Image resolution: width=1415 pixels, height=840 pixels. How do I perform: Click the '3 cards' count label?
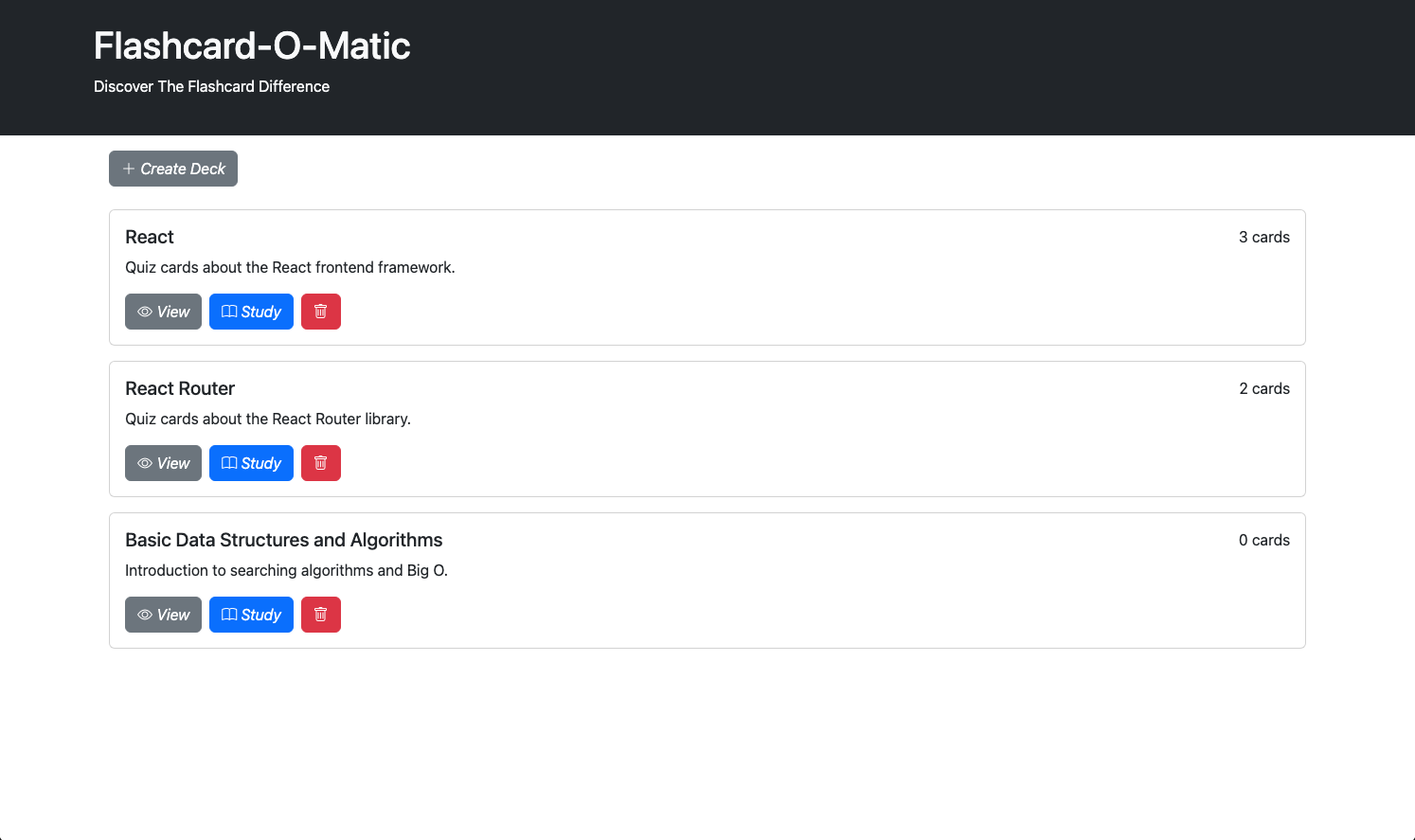tap(1263, 237)
